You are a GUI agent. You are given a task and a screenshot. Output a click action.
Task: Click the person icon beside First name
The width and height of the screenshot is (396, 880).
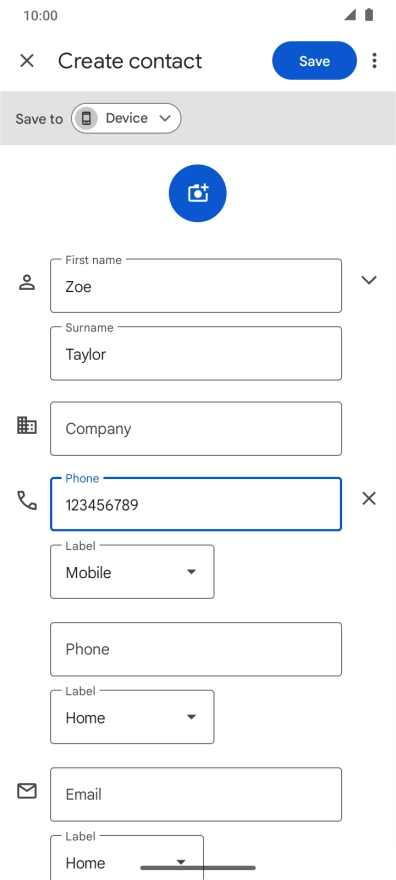click(27, 282)
